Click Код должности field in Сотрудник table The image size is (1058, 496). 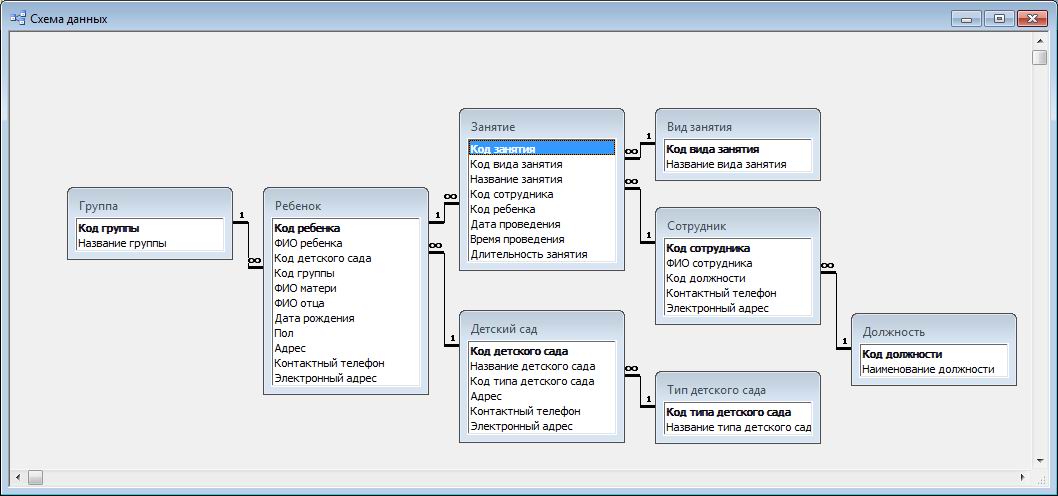click(706, 278)
